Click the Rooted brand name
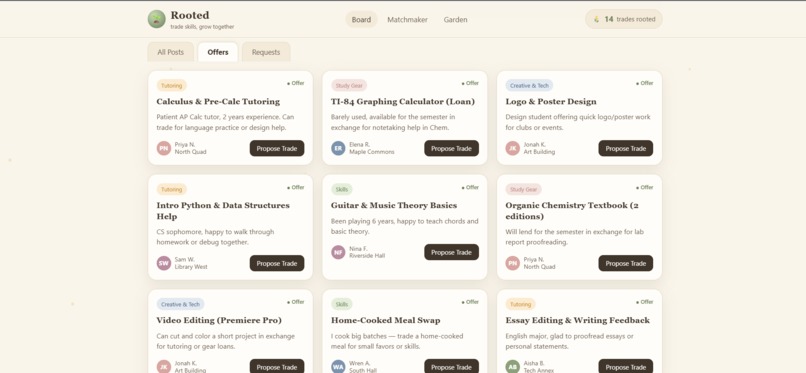The image size is (806, 373). tap(190, 15)
